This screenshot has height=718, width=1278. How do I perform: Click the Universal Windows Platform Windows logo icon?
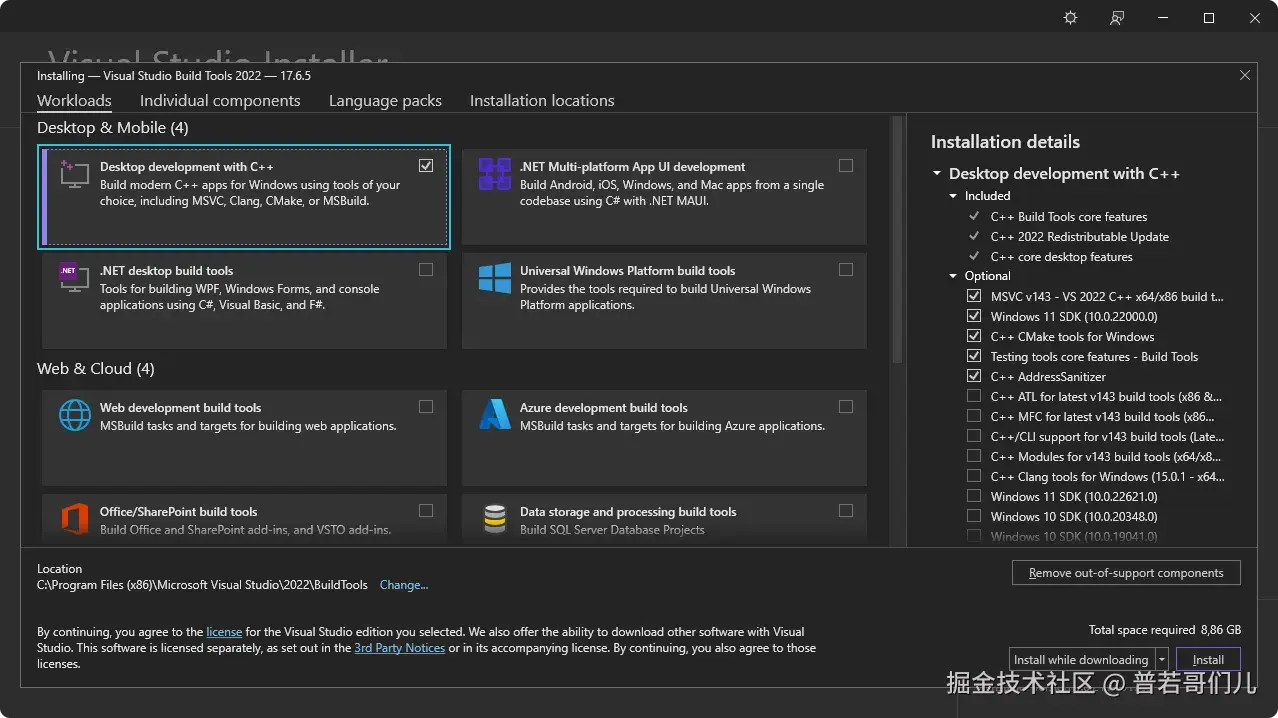pos(494,278)
